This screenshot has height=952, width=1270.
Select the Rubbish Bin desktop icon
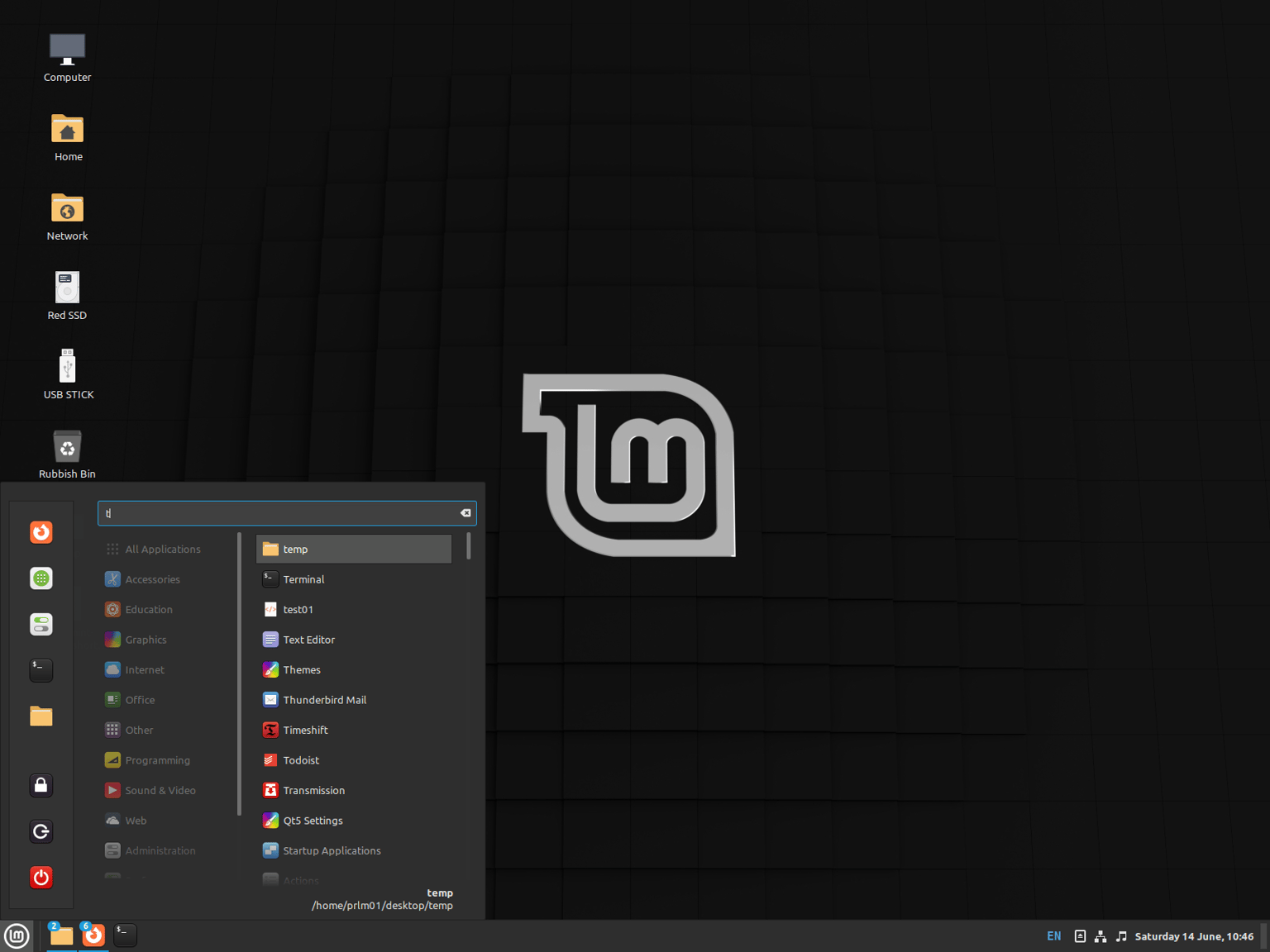(68, 455)
